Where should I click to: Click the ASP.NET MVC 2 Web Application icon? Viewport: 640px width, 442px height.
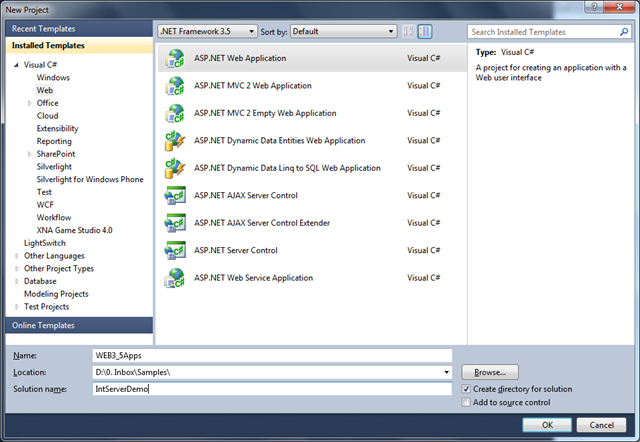[x=175, y=86]
